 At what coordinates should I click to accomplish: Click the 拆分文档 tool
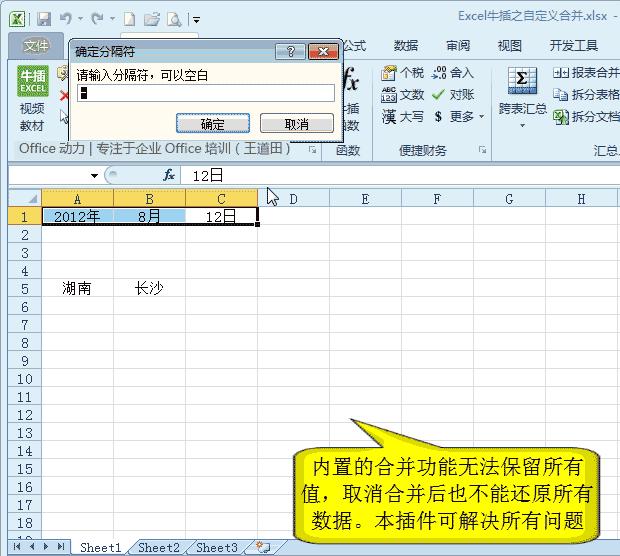(x=586, y=116)
